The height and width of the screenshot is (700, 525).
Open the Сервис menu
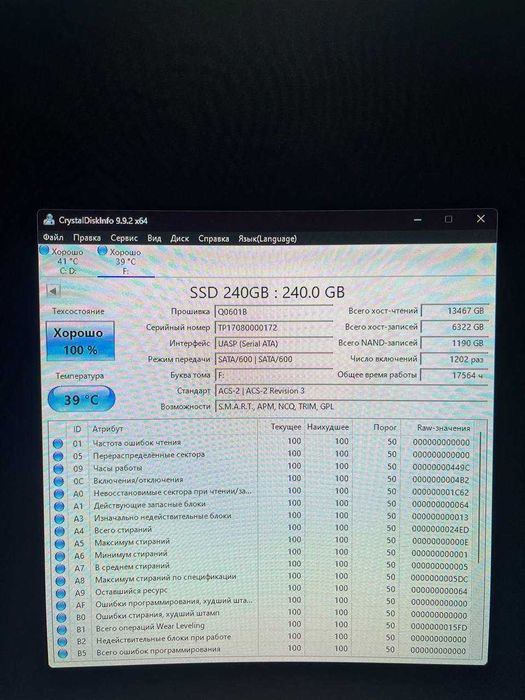coord(124,238)
